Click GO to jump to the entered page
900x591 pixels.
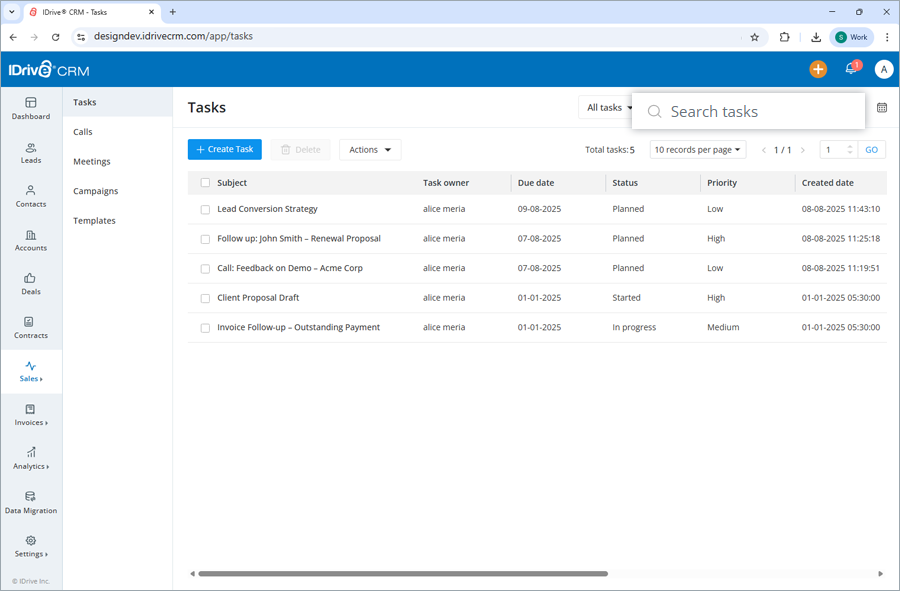870,149
